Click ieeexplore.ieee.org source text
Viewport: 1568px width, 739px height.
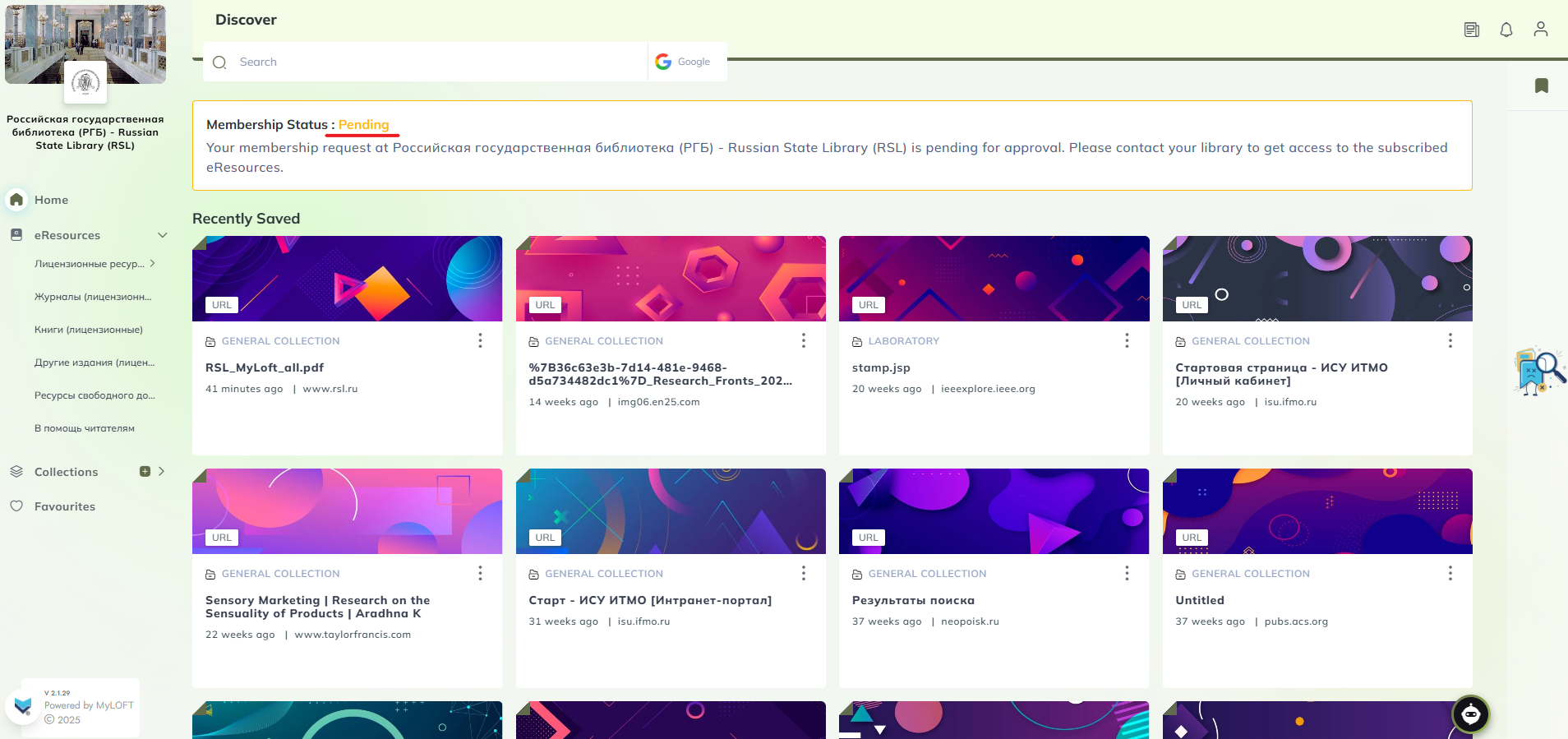pos(988,389)
